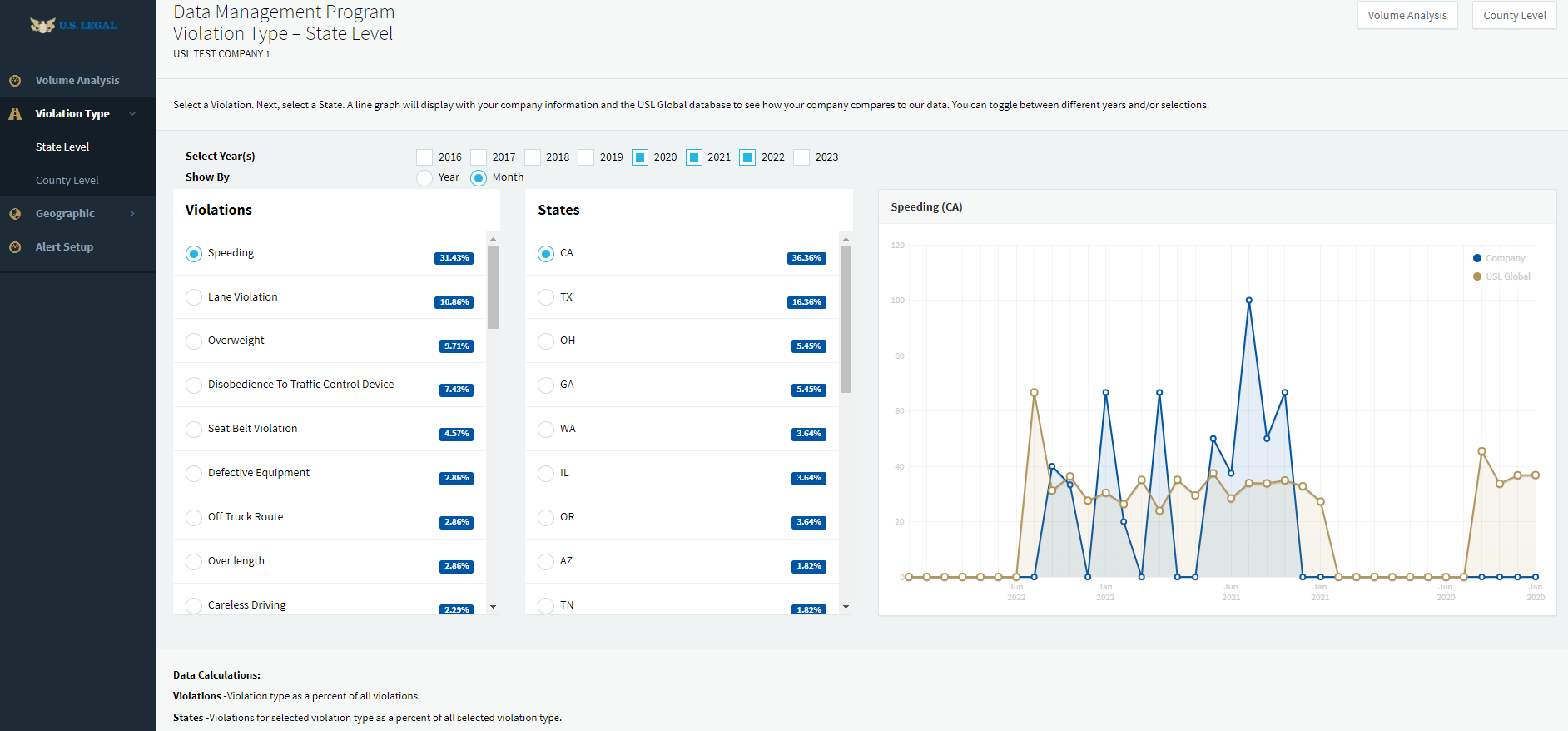The width and height of the screenshot is (1568, 731).
Task: Collapse the Violation Type menu chevron
Action: 132,114
